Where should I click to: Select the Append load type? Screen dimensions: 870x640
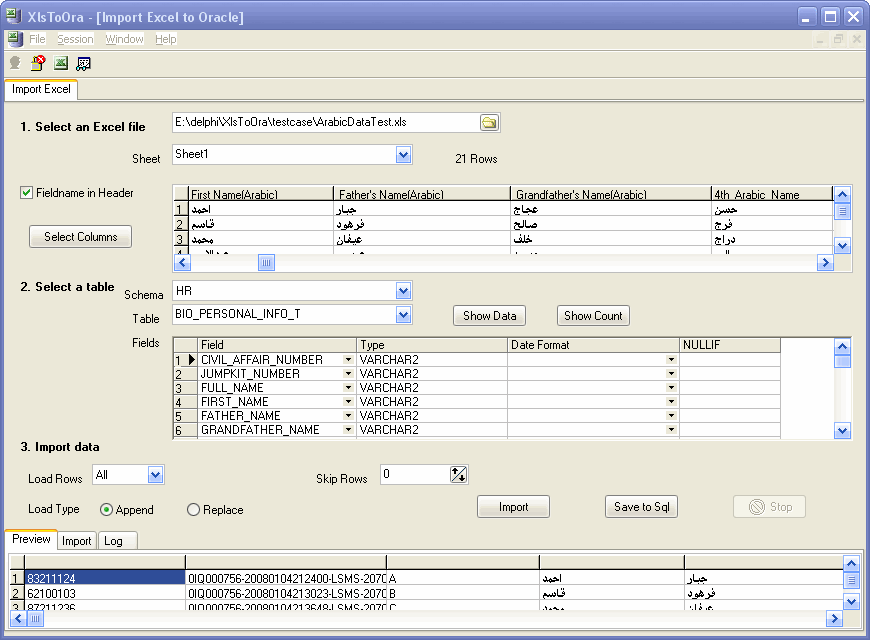click(106, 510)
